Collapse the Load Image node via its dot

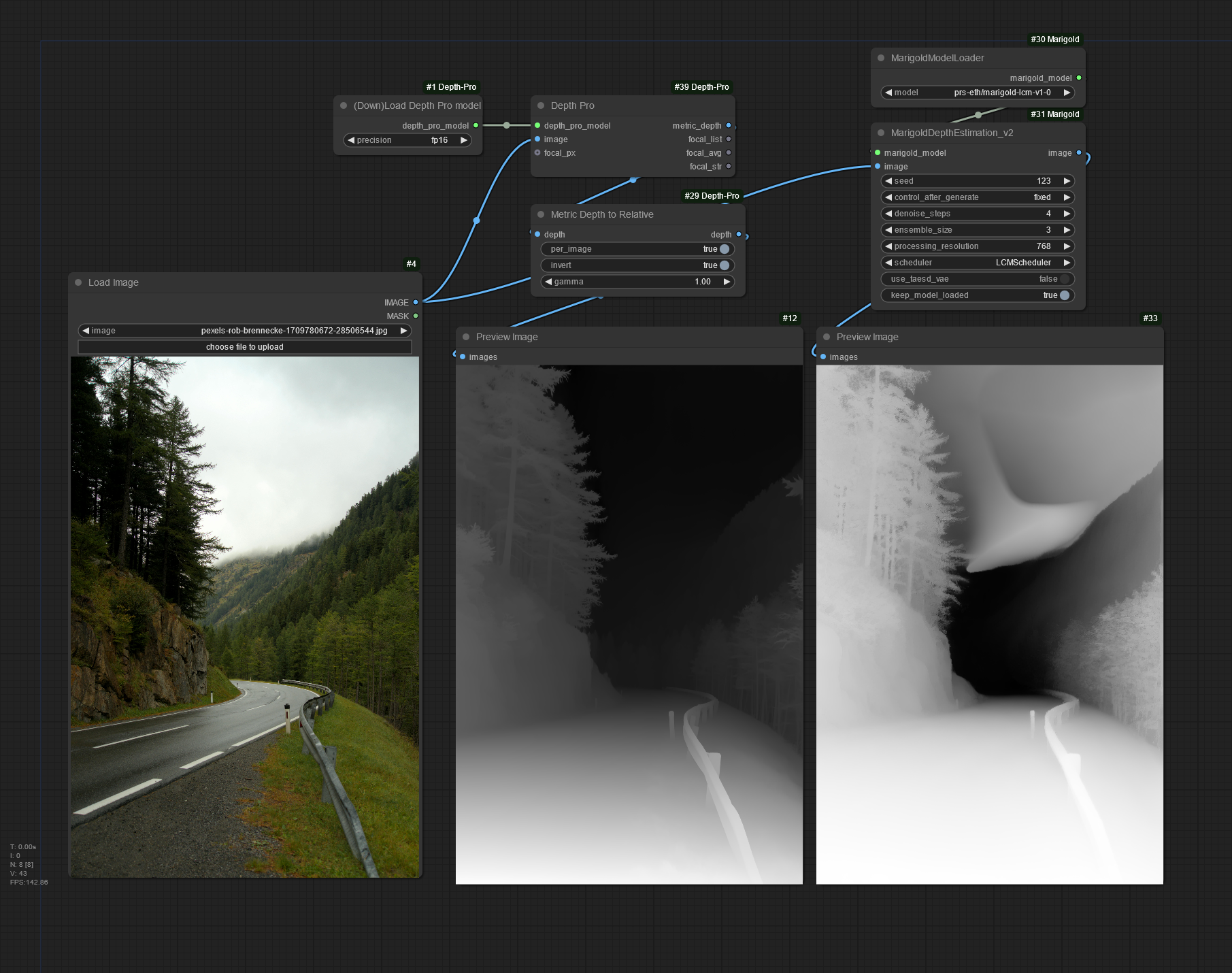(x=78, y=282)
